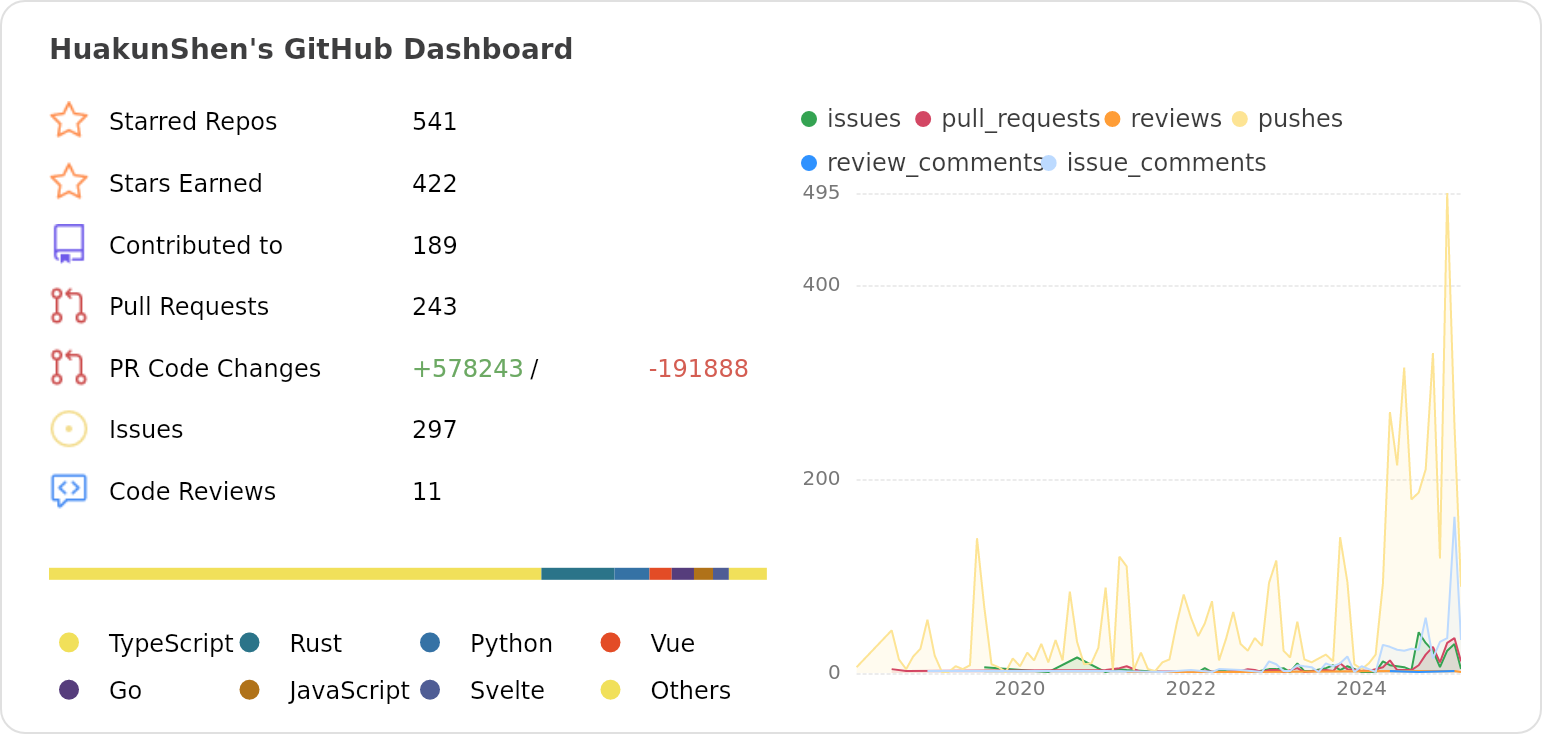This screenshot has width=1542, height=734.
Task: Click the 2024 x-axis label
Action: [1361, 688]
